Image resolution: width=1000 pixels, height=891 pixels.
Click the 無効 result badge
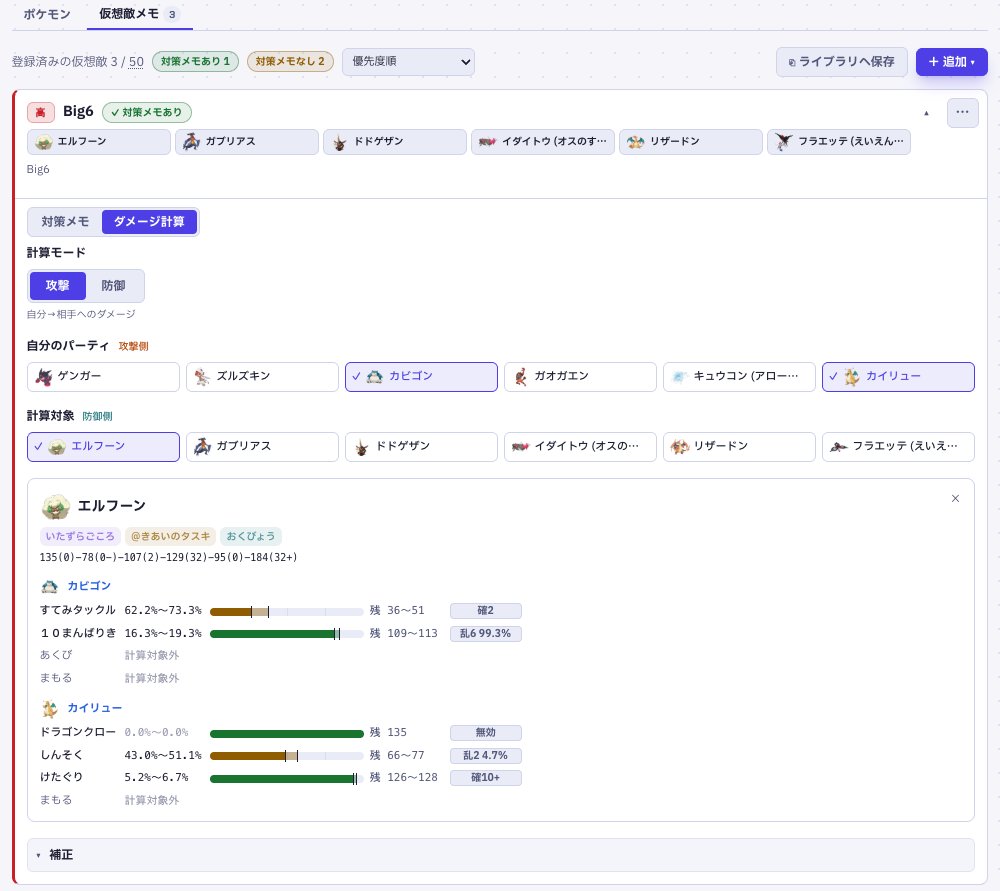tap(485, 733)
